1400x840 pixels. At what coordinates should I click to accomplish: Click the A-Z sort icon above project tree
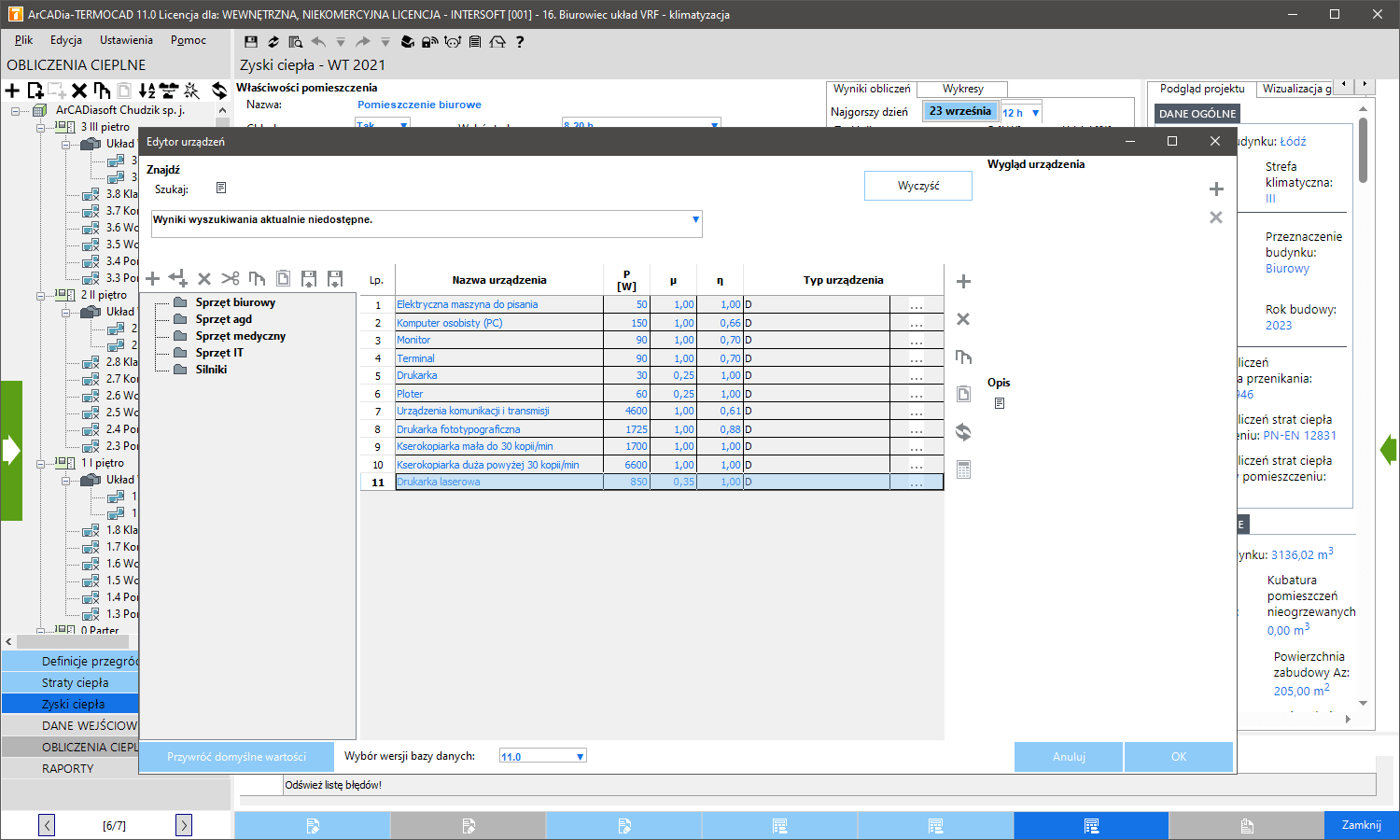point(147,91)
